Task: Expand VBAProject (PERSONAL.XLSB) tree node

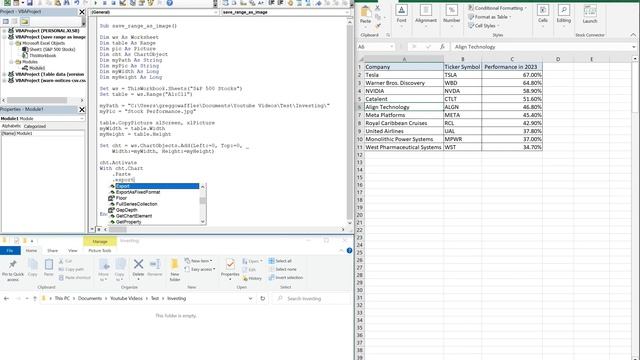Action: pos(4,31)
